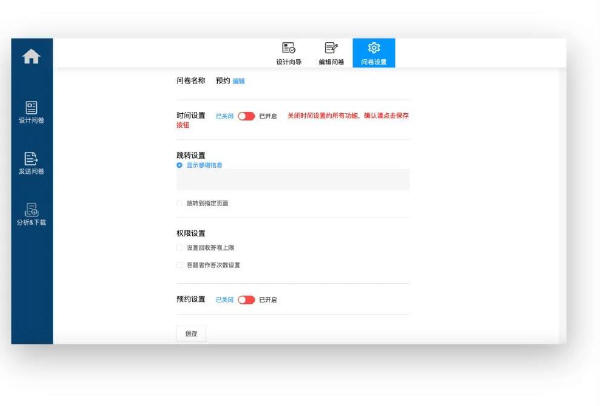Click the 问卷名称 label

pyautogui.click(x=191, y=80)
